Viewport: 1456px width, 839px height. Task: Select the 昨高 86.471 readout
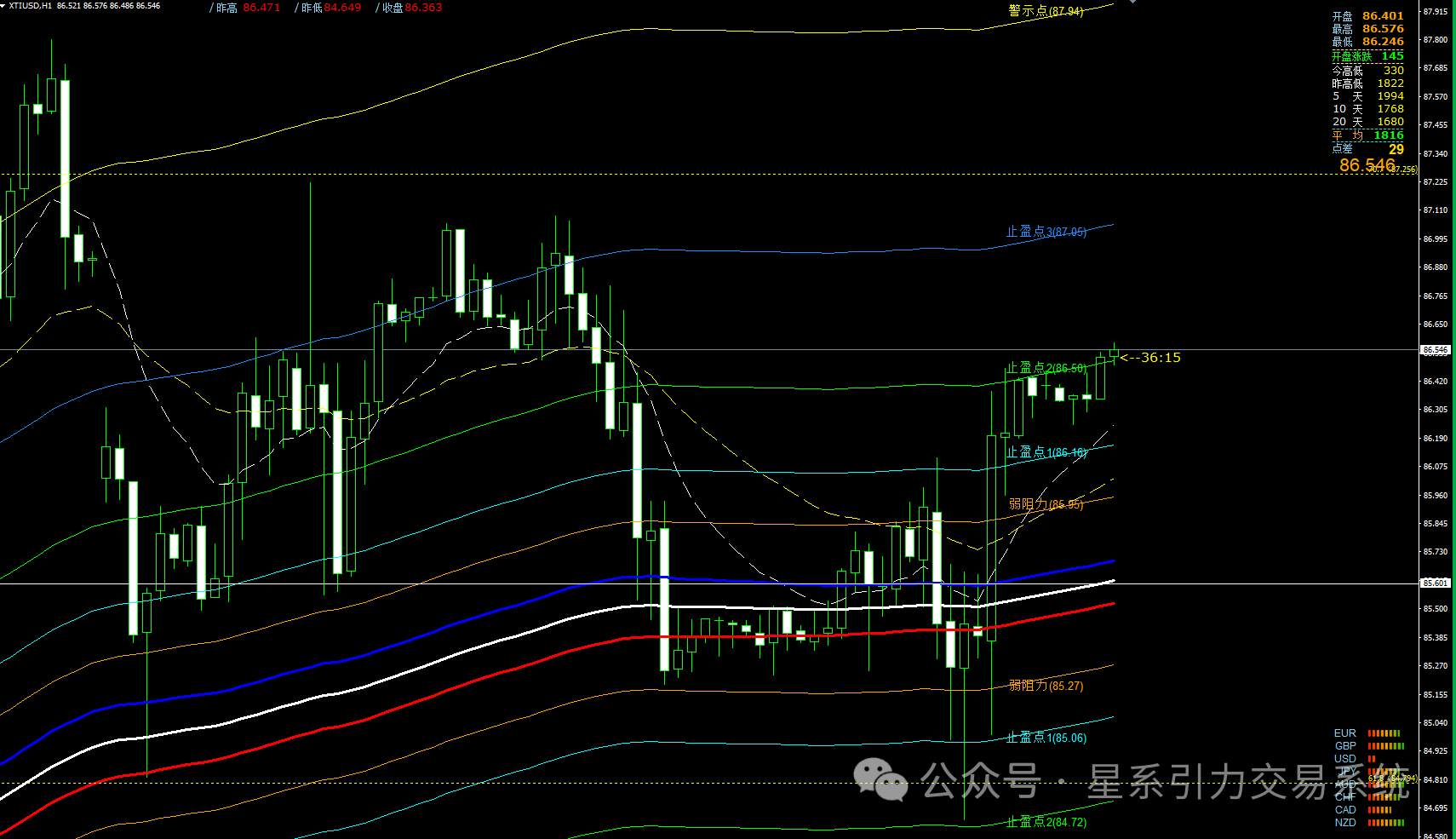point(247,8)
